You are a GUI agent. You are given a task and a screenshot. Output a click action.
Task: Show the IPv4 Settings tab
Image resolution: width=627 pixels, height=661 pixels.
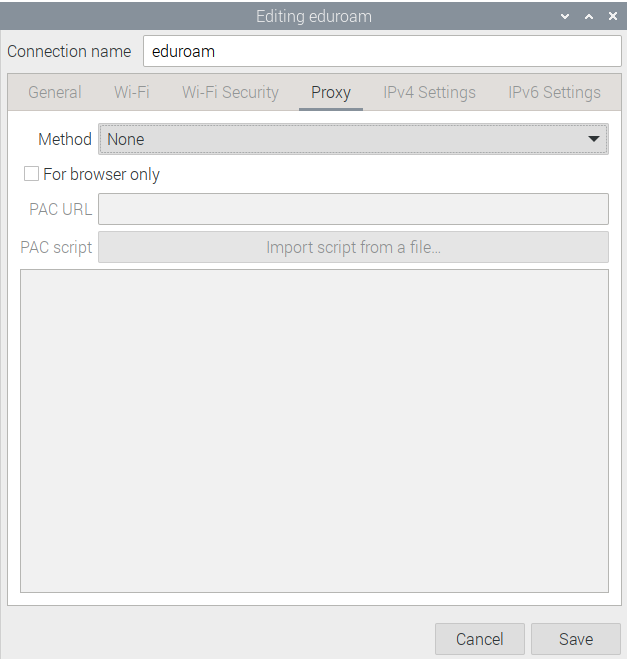point(429,93)
